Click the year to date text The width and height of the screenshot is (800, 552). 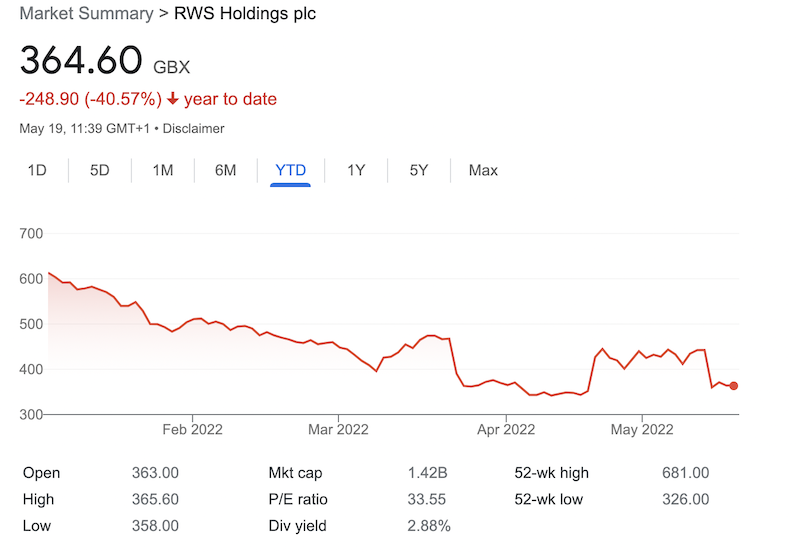(x=230, y=99)
